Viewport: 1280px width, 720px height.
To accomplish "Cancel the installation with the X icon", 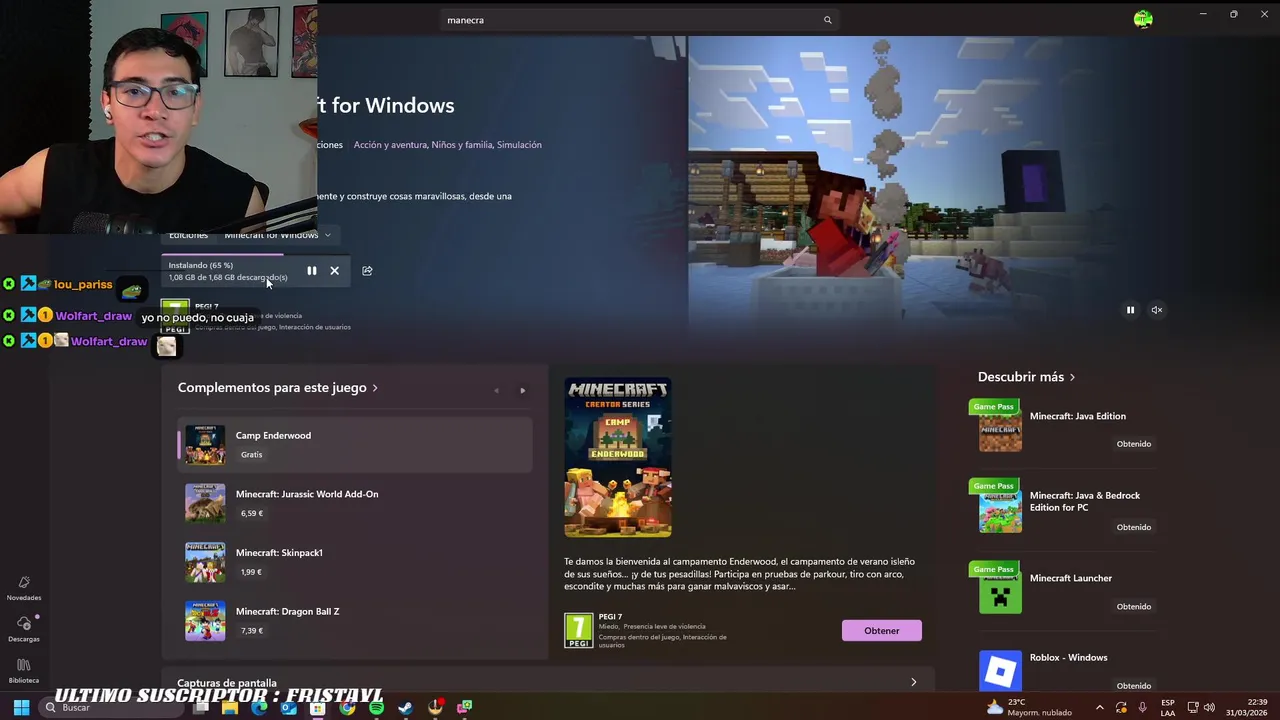I will click(335, 271).
